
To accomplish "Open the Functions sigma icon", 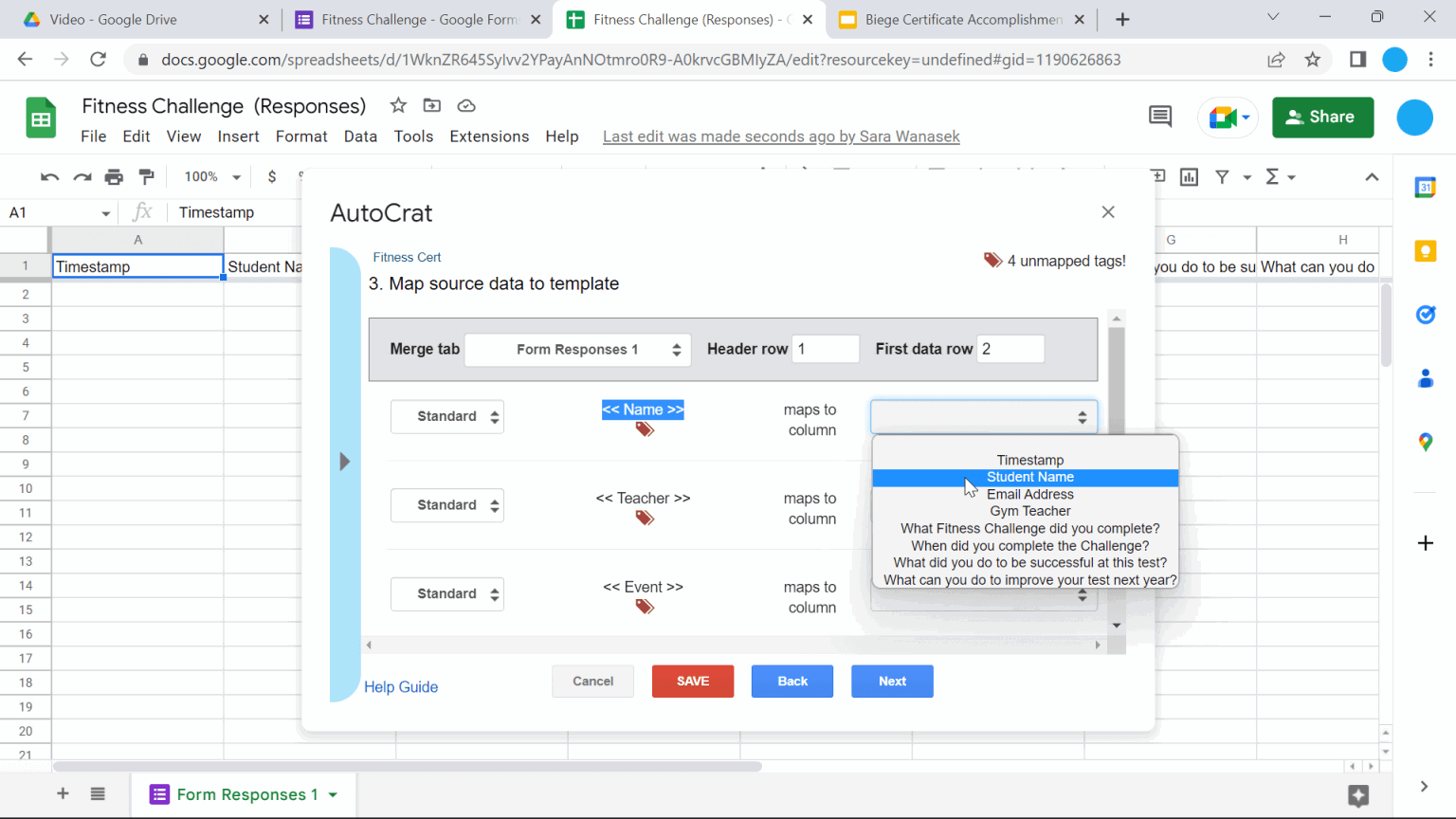I will tap(1275, 176).
